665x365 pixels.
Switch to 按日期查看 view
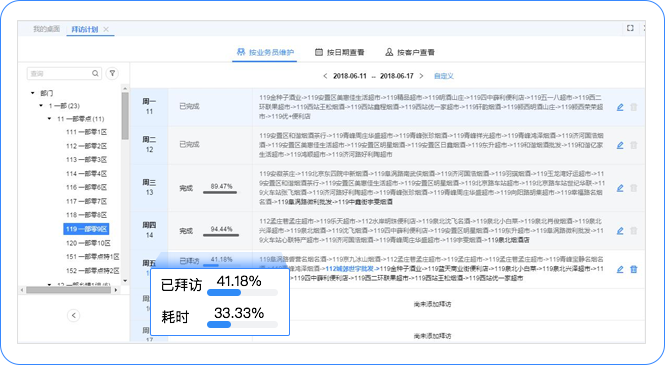[x=340, y=52]
